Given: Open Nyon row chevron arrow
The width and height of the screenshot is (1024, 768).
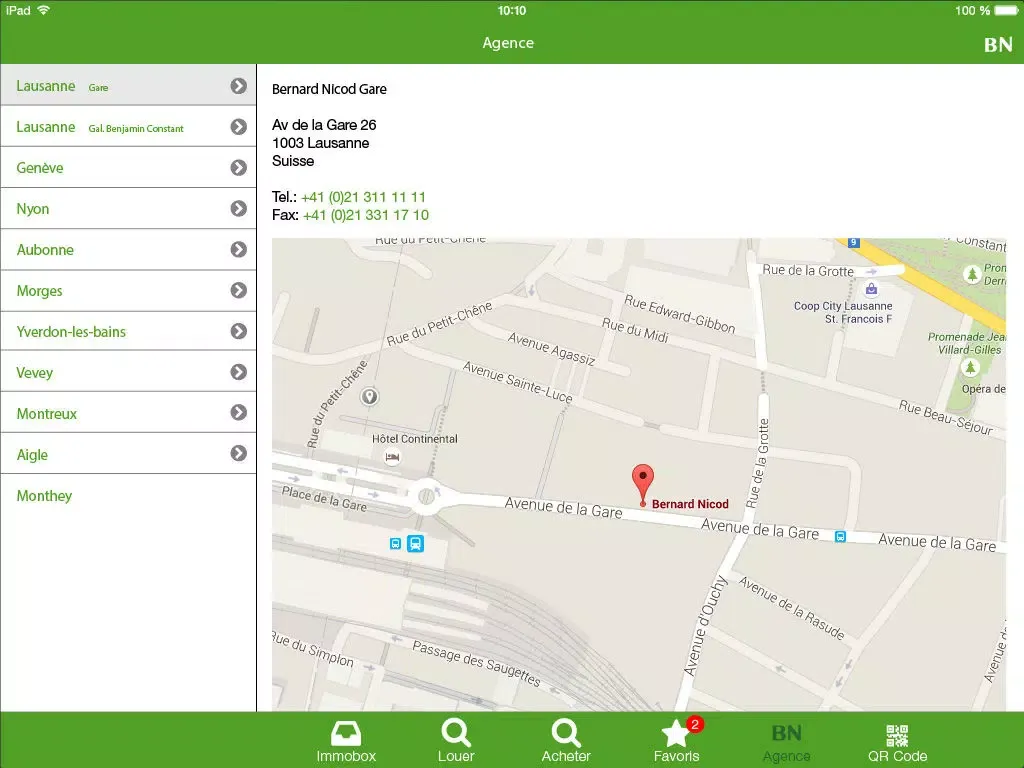Looking at the screenshot, I should point(238,208).
